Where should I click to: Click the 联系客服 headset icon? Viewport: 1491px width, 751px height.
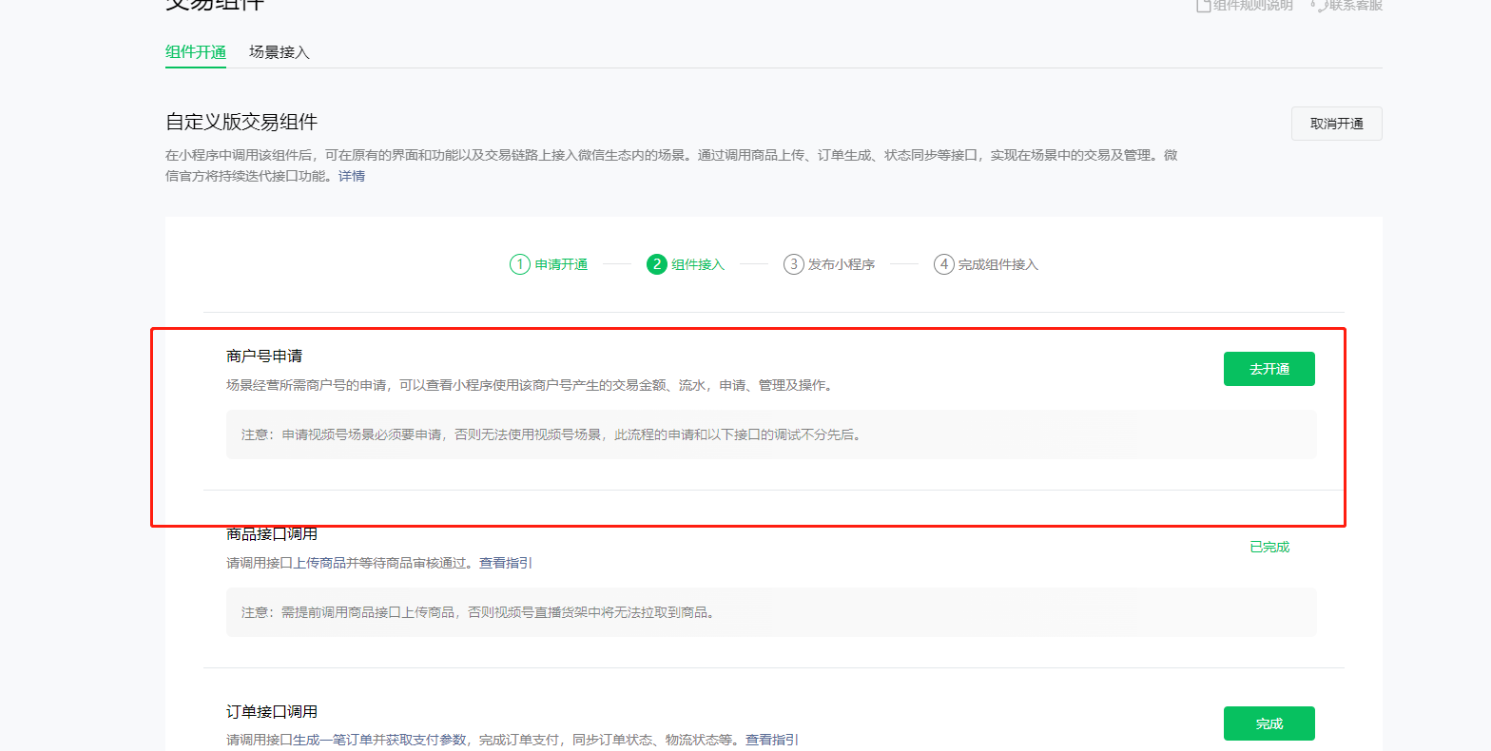(1316, 5)
